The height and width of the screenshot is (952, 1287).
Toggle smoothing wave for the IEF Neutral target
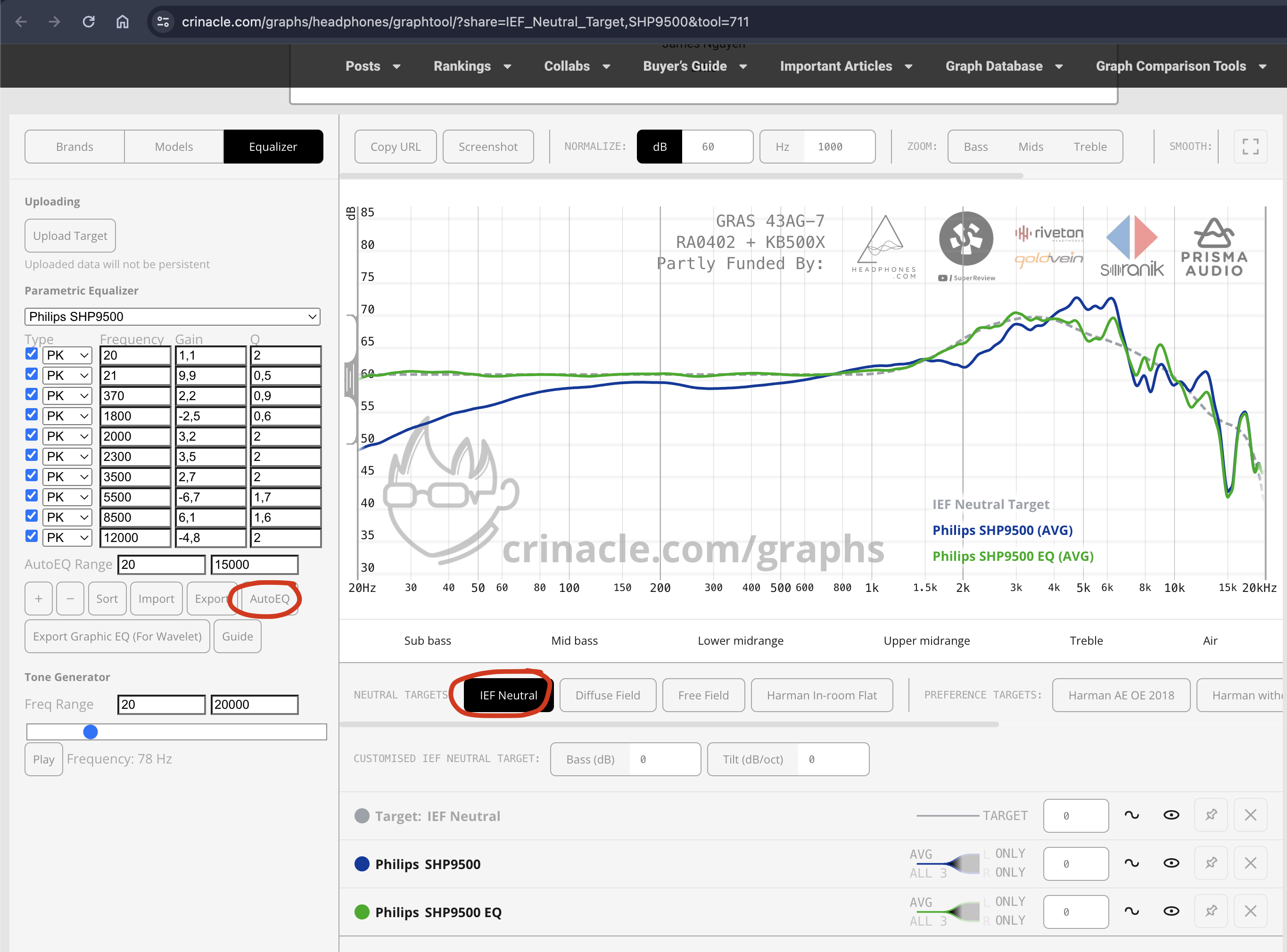click(1131, 815)
